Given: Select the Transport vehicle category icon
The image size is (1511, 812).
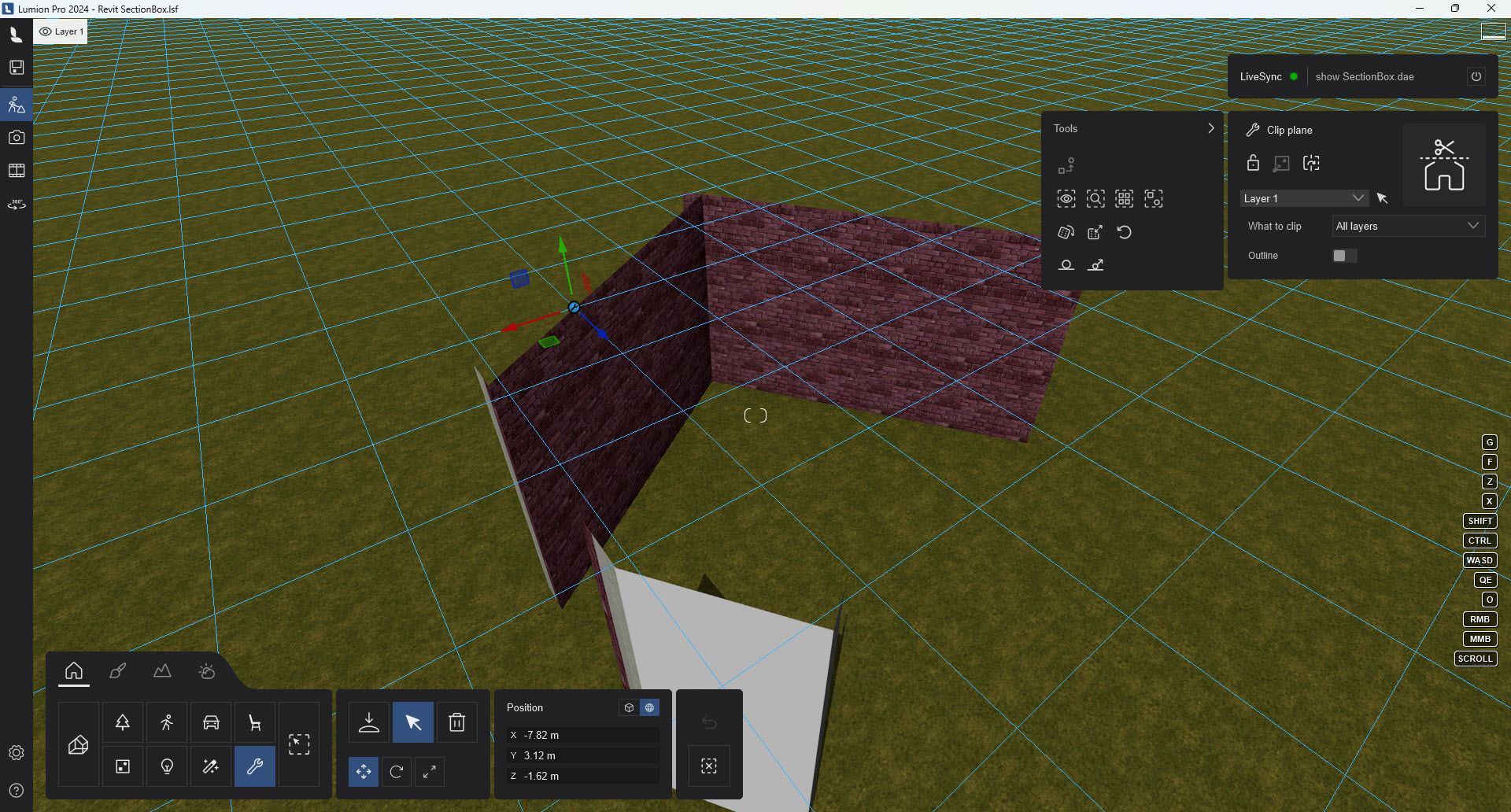Looking at the screenshot, I should point(210,722).
